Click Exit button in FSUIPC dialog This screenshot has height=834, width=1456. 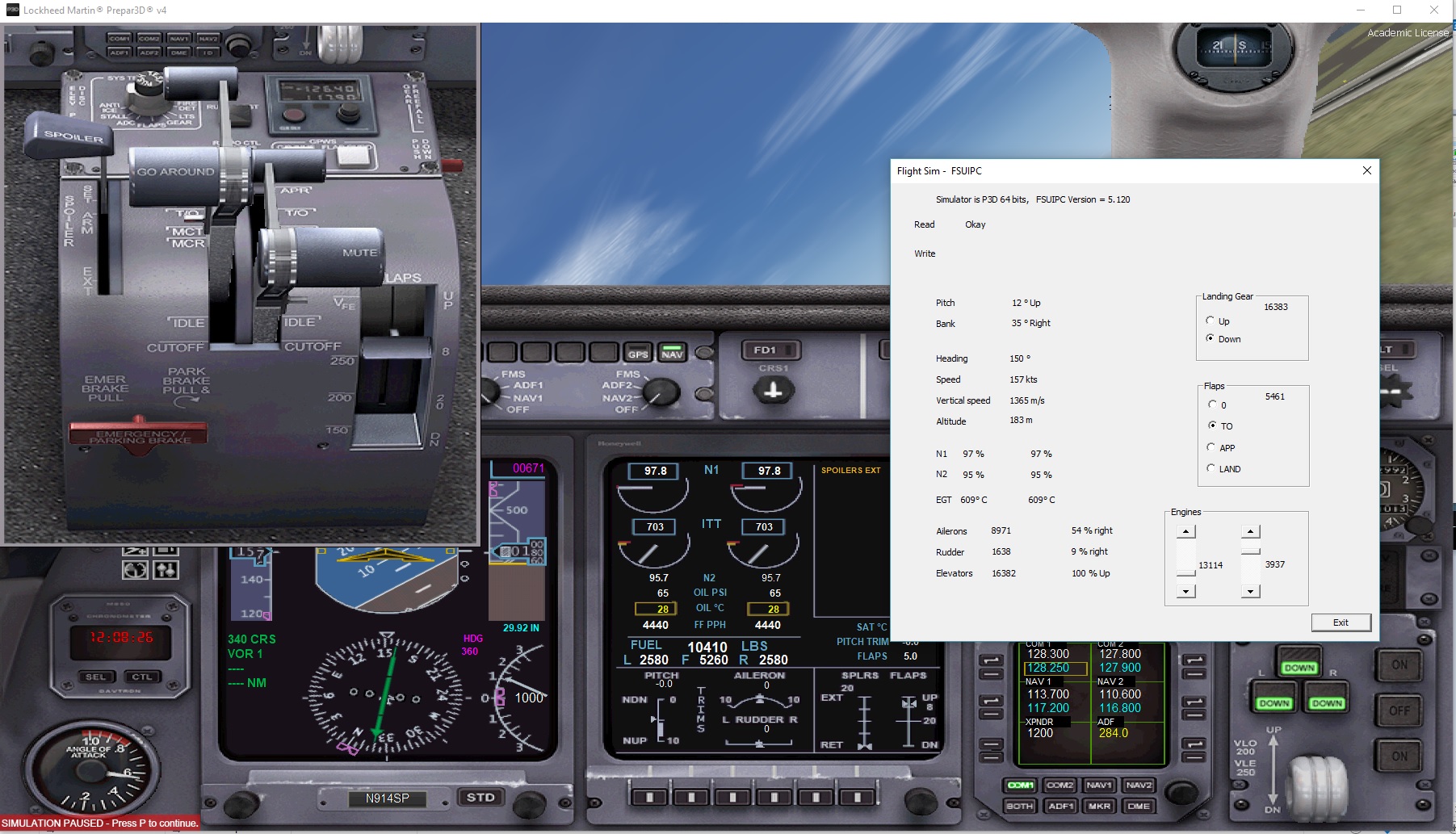click(1341, 622)
